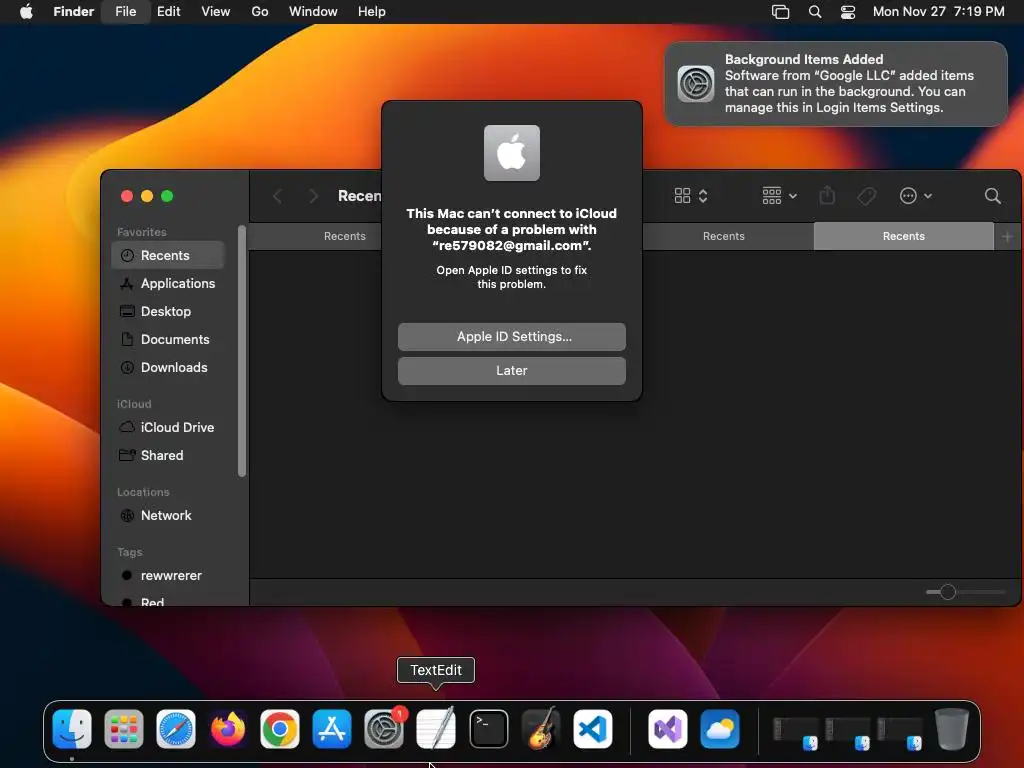Open the Finder application menu
Screen dimensions: 1024x768
pyautogui.click(x=73, y=12)
